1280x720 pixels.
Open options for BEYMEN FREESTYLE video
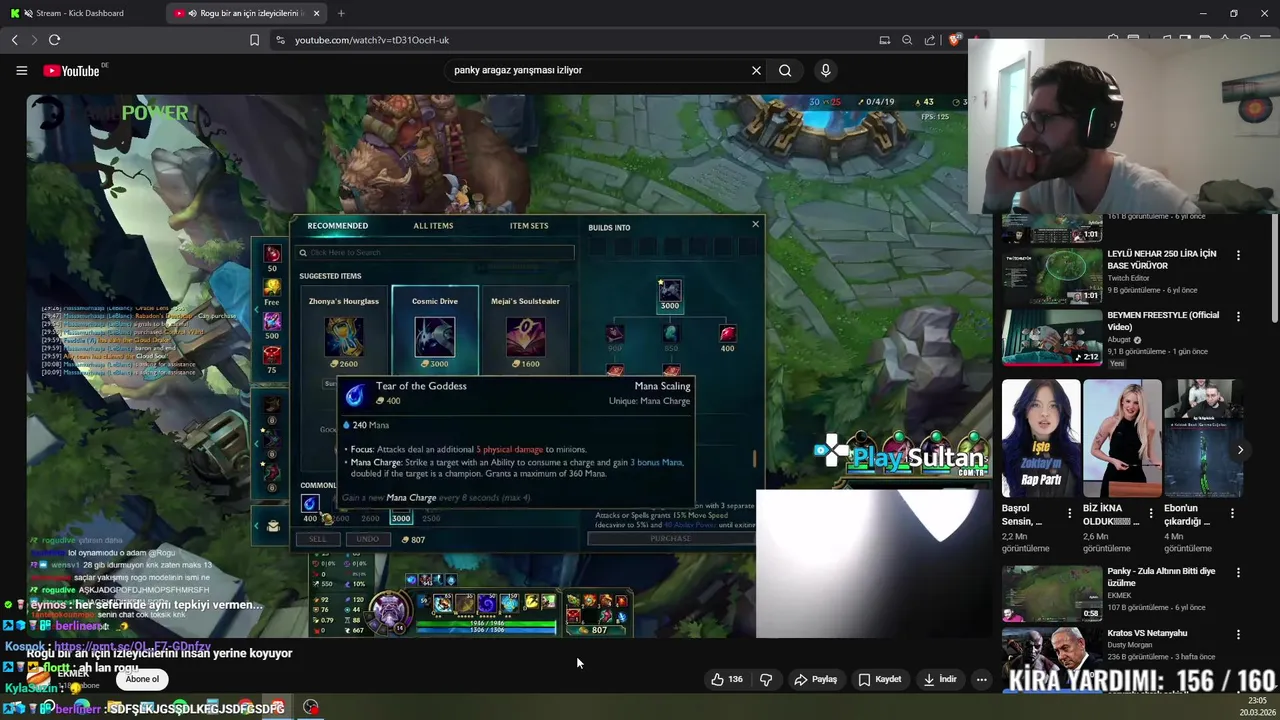coord(1238,316)
